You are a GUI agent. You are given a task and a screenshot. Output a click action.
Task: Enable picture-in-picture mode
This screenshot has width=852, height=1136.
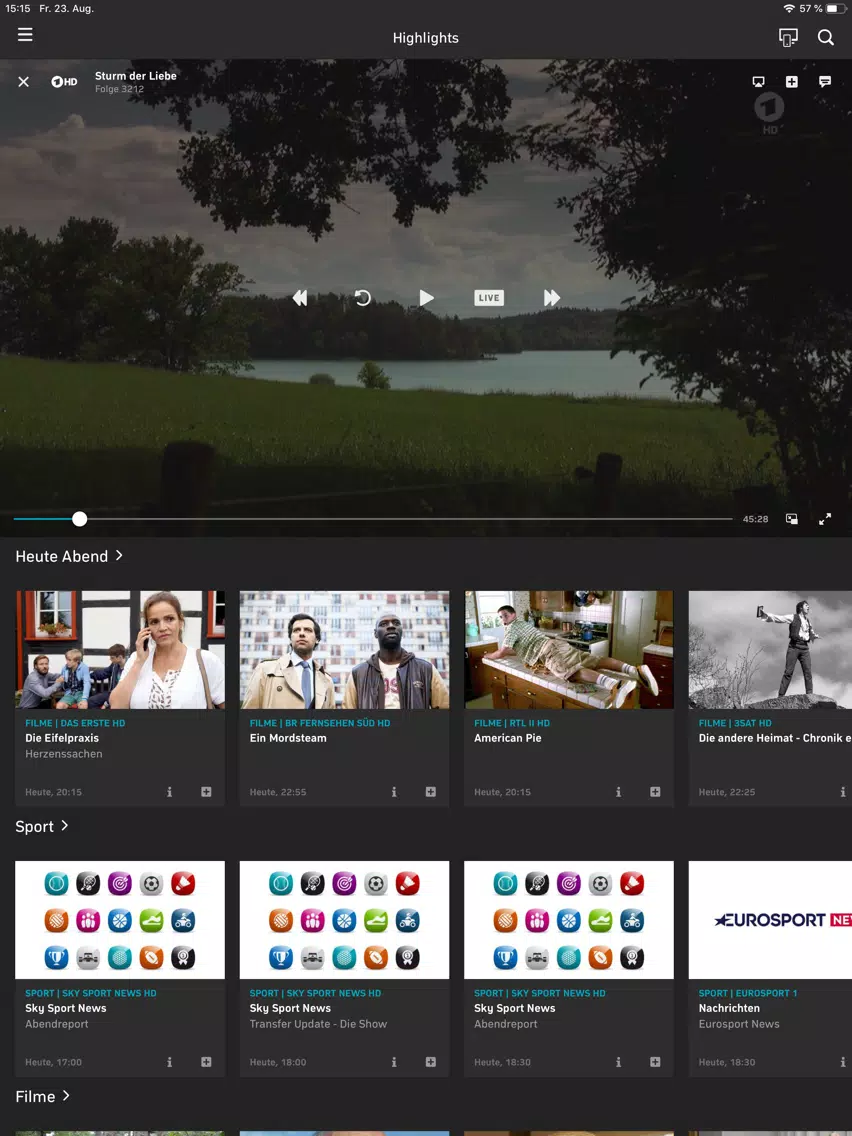792,519
